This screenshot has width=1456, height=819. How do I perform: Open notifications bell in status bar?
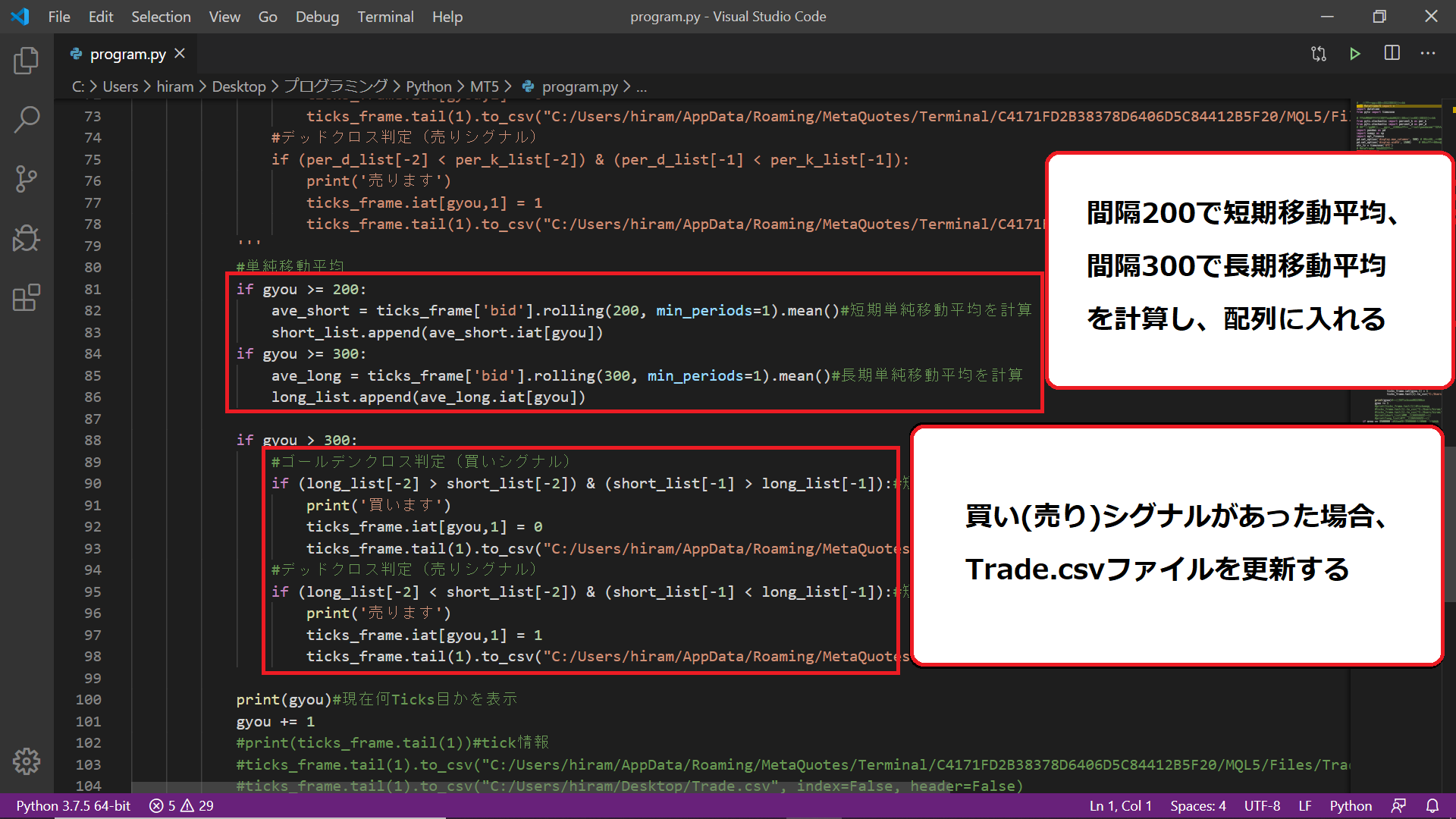pyautogui.click(x=1432, y=805)
